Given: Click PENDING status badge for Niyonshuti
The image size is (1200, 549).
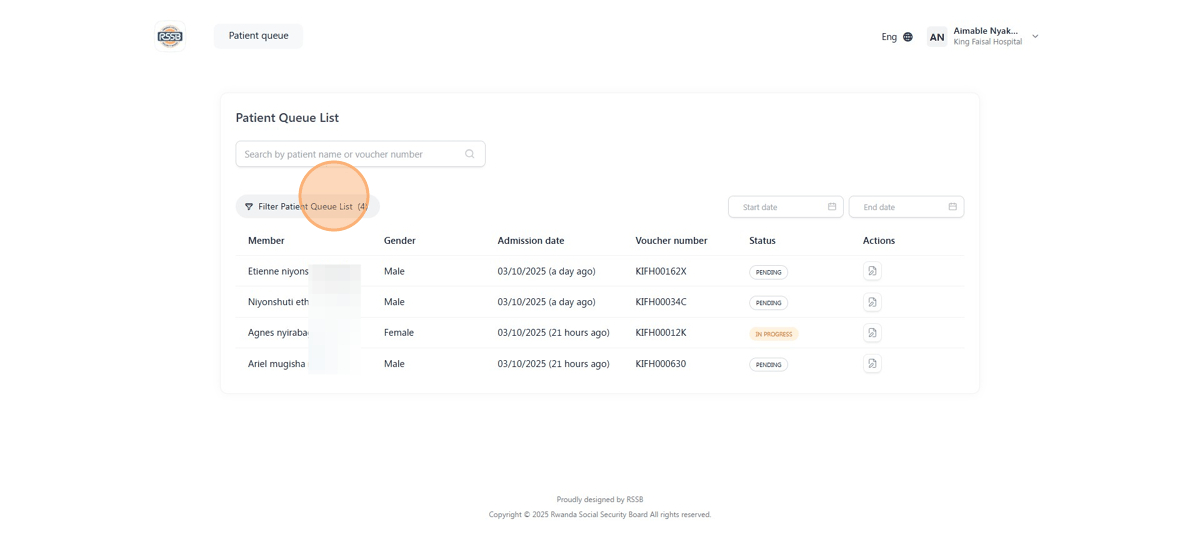Looking at the screenshot, I should (x=768, y=303).
